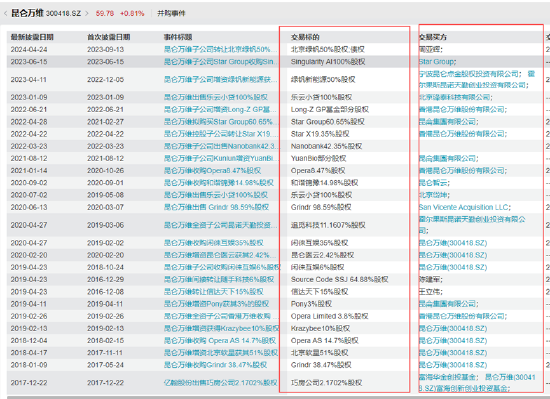The image size is (550, 399).
Task: Click the buyer link in the 2020-07-02 乐云小贷 row
Action: click(434, 195)
